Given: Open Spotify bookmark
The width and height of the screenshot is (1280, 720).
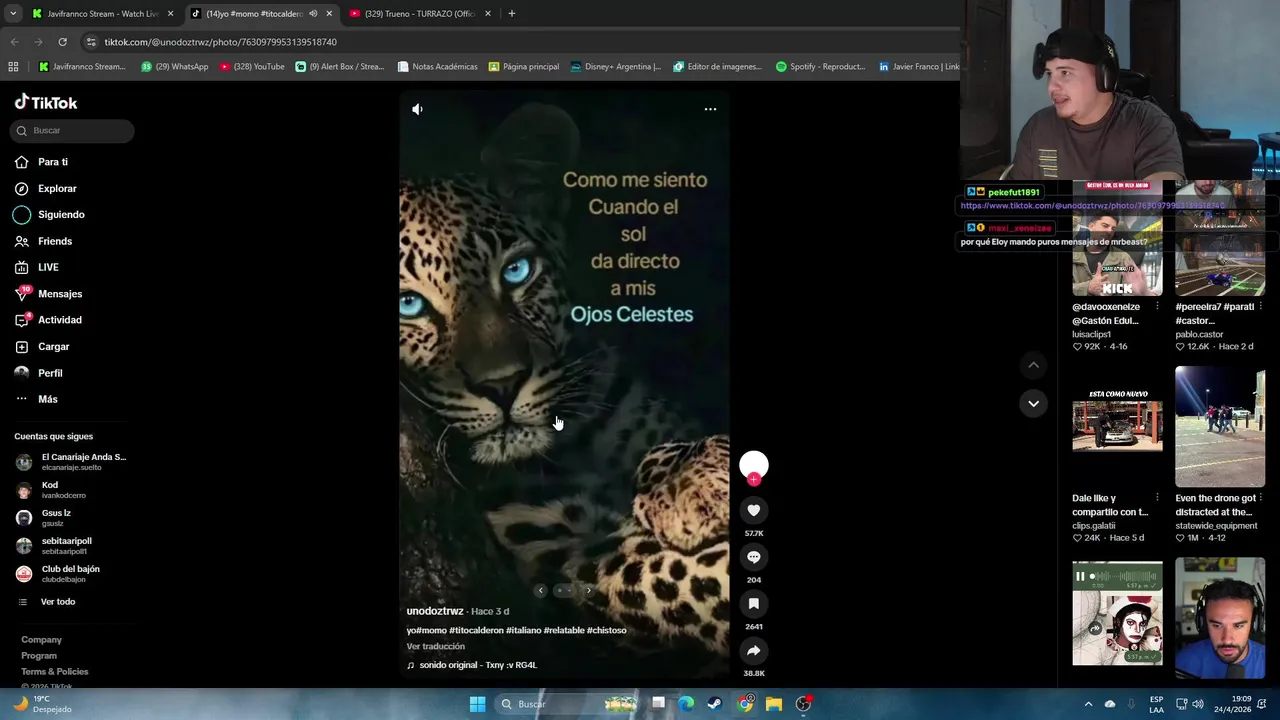Looking at the screenshot, I should [x=820, y=67].
